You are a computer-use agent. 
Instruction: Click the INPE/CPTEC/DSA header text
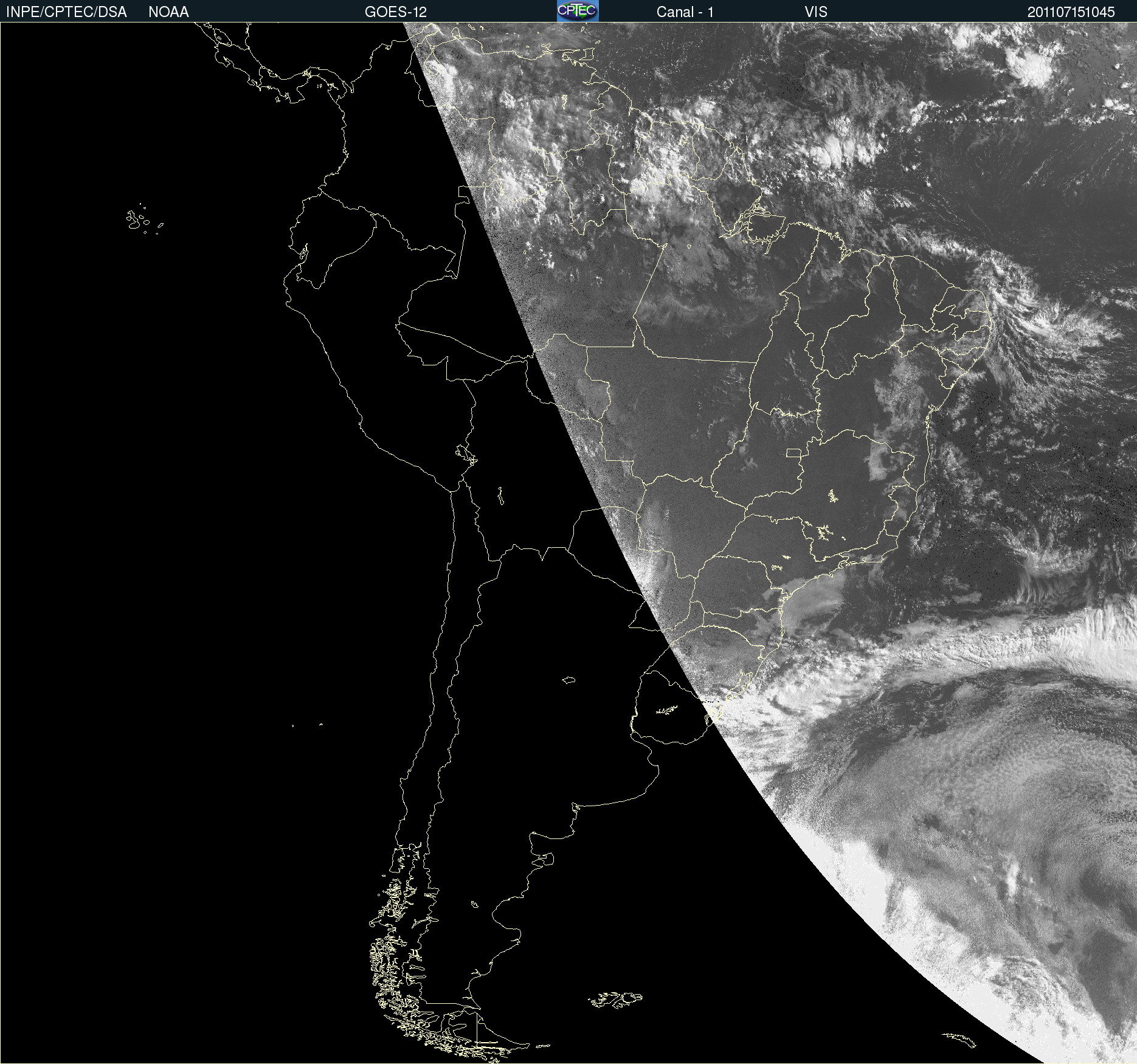(x=66, y=12)
